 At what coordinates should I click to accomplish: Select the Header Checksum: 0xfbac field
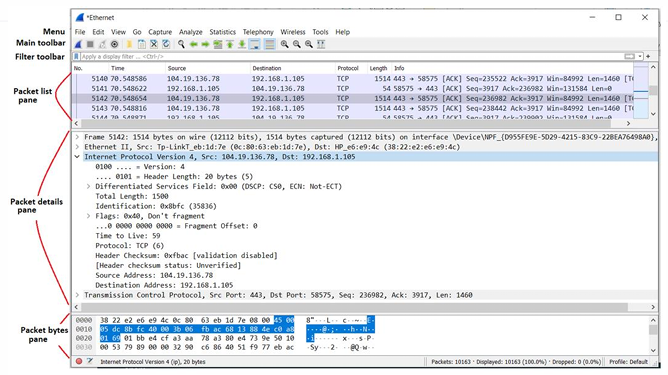[x=186, y=256]
